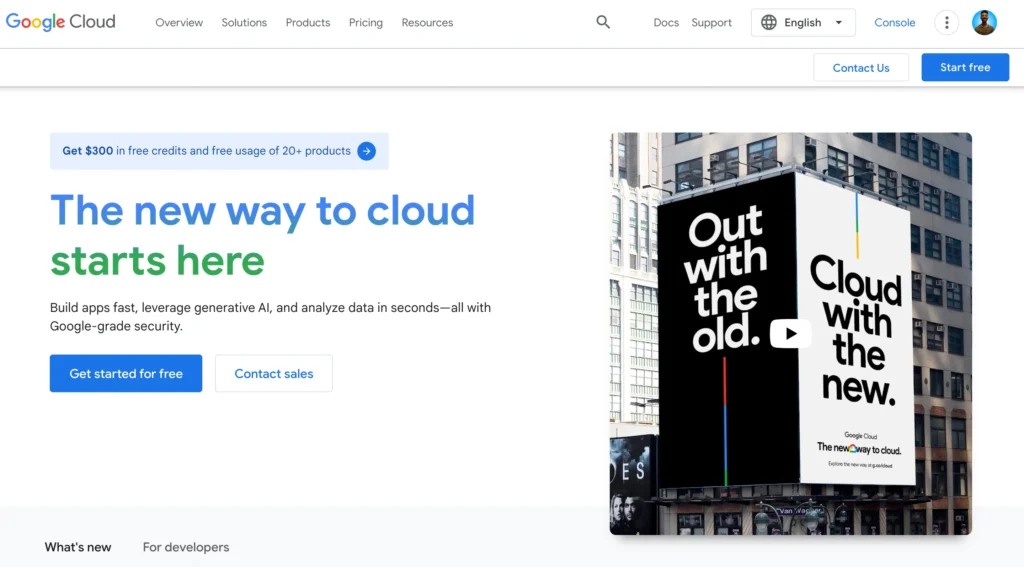Click the blue arrow in credits banner

tap(367, 151)
